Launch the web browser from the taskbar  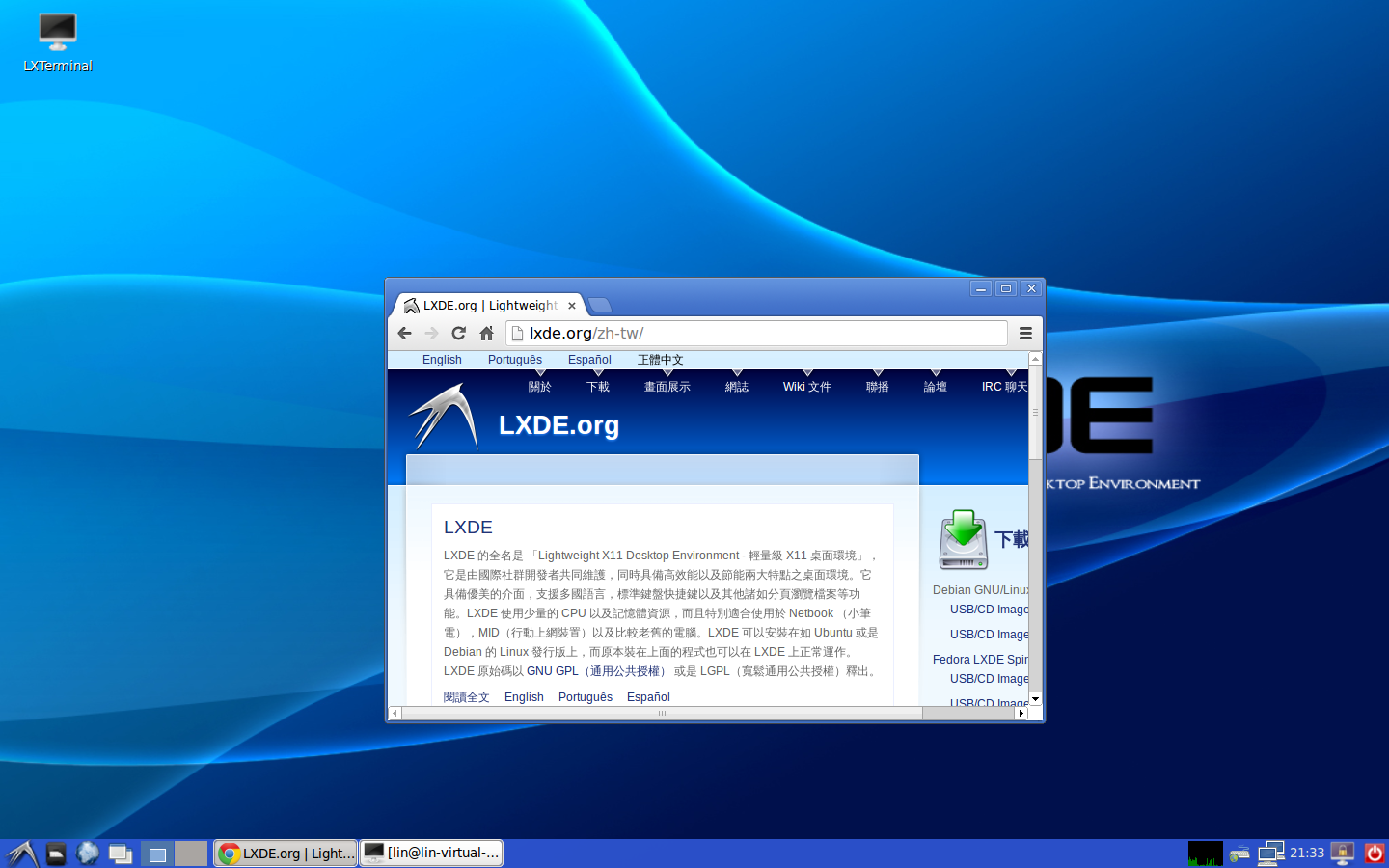(87, 853)
